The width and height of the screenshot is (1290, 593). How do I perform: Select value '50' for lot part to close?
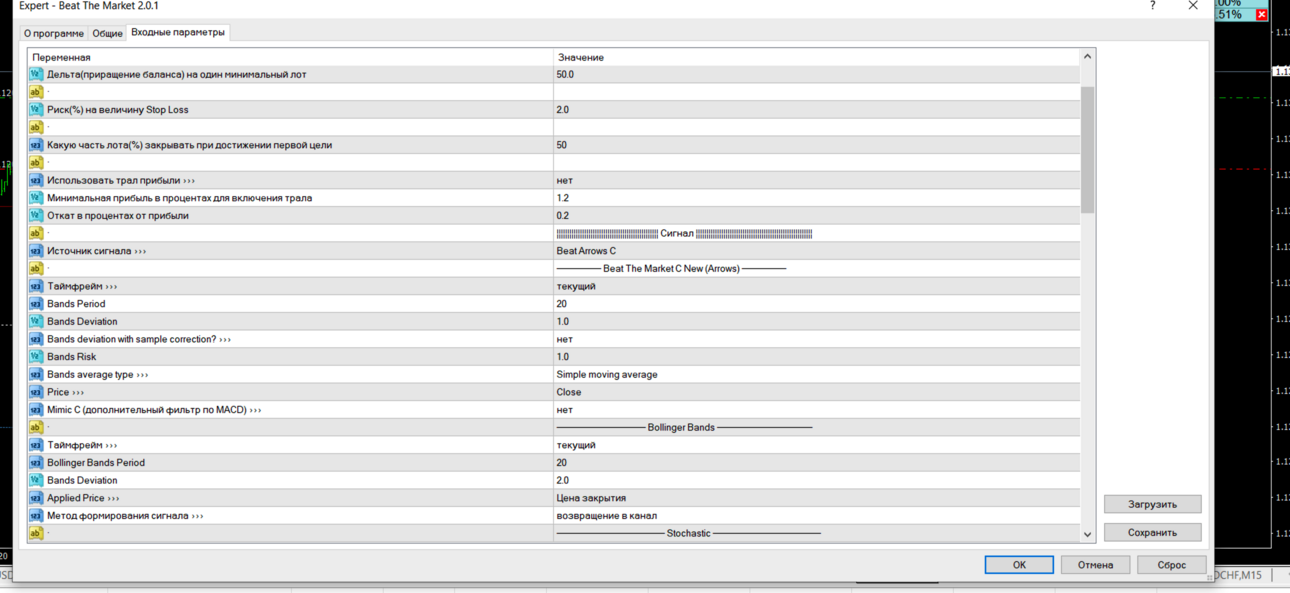817,145
